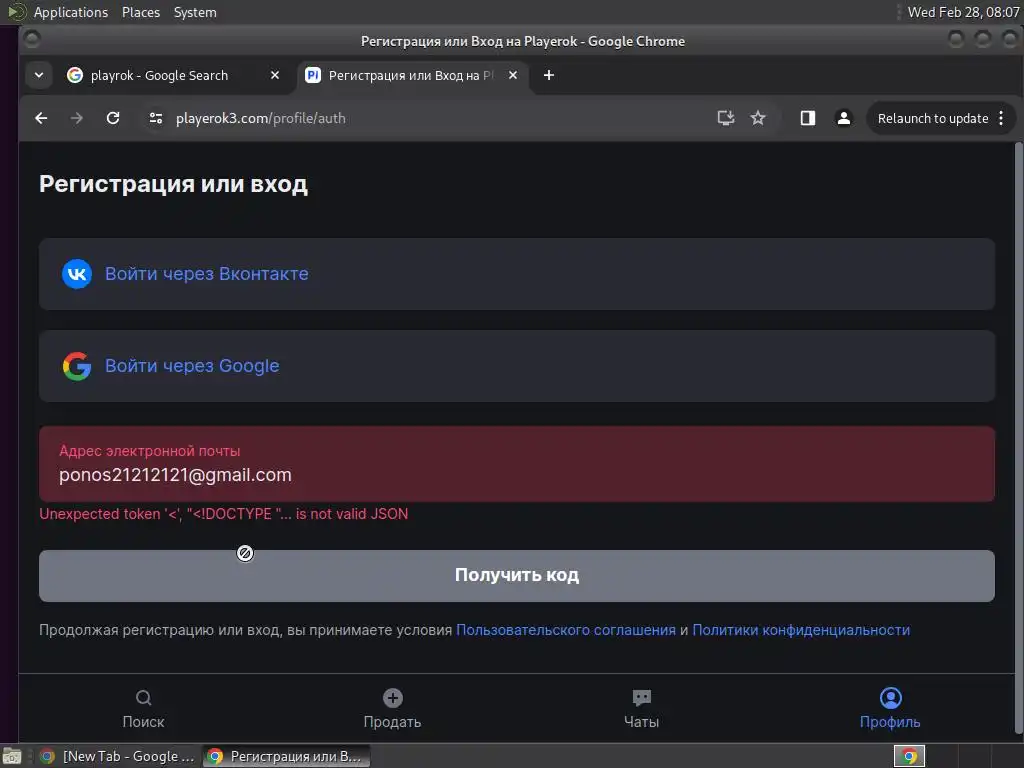Click the Chrome window menu button at title bar left
This screenshot has height=768, width=1024.
point(31,40)
